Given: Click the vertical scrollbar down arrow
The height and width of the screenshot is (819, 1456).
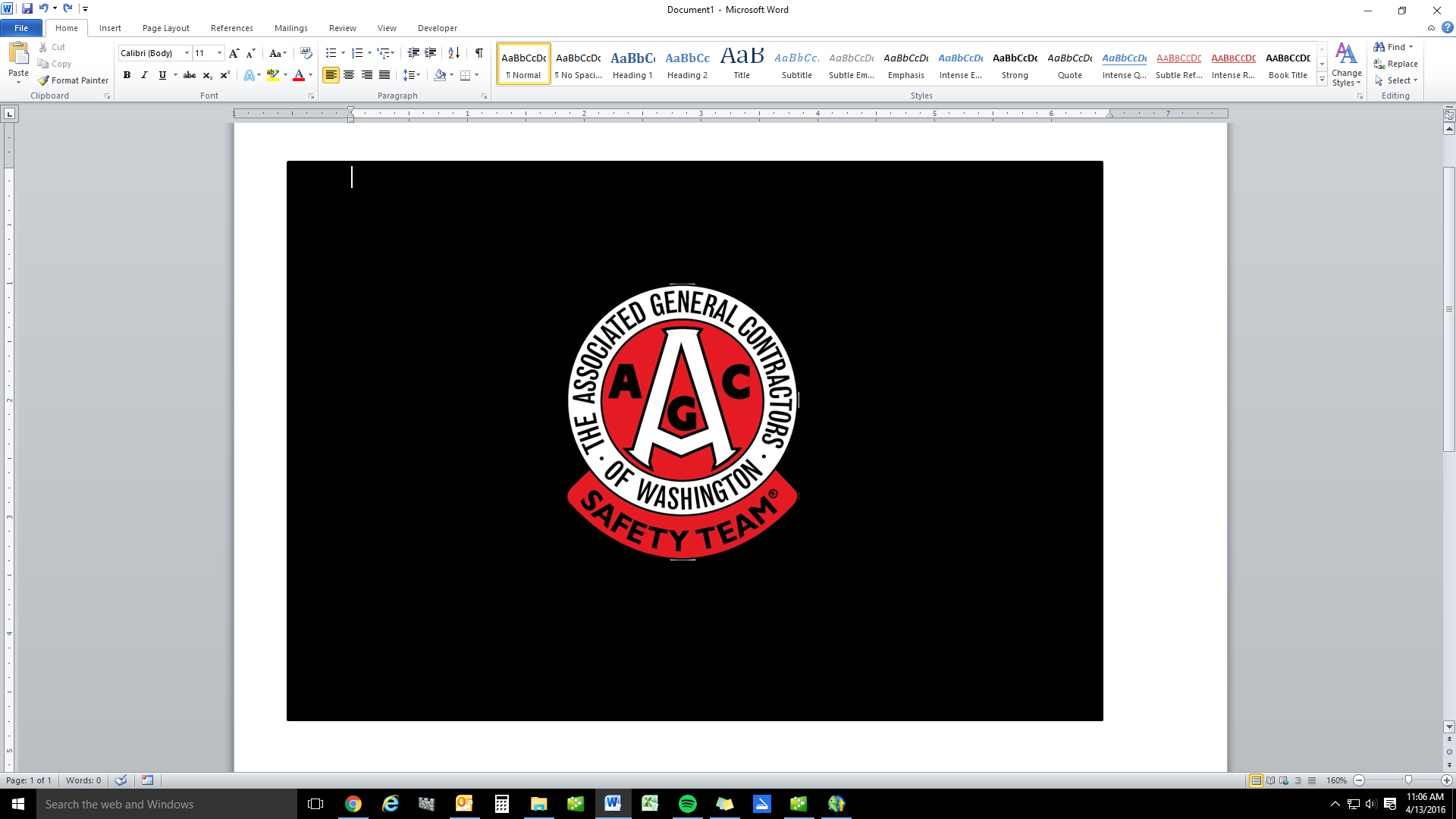Looking at the screenshot, I should pos(1449,726).
